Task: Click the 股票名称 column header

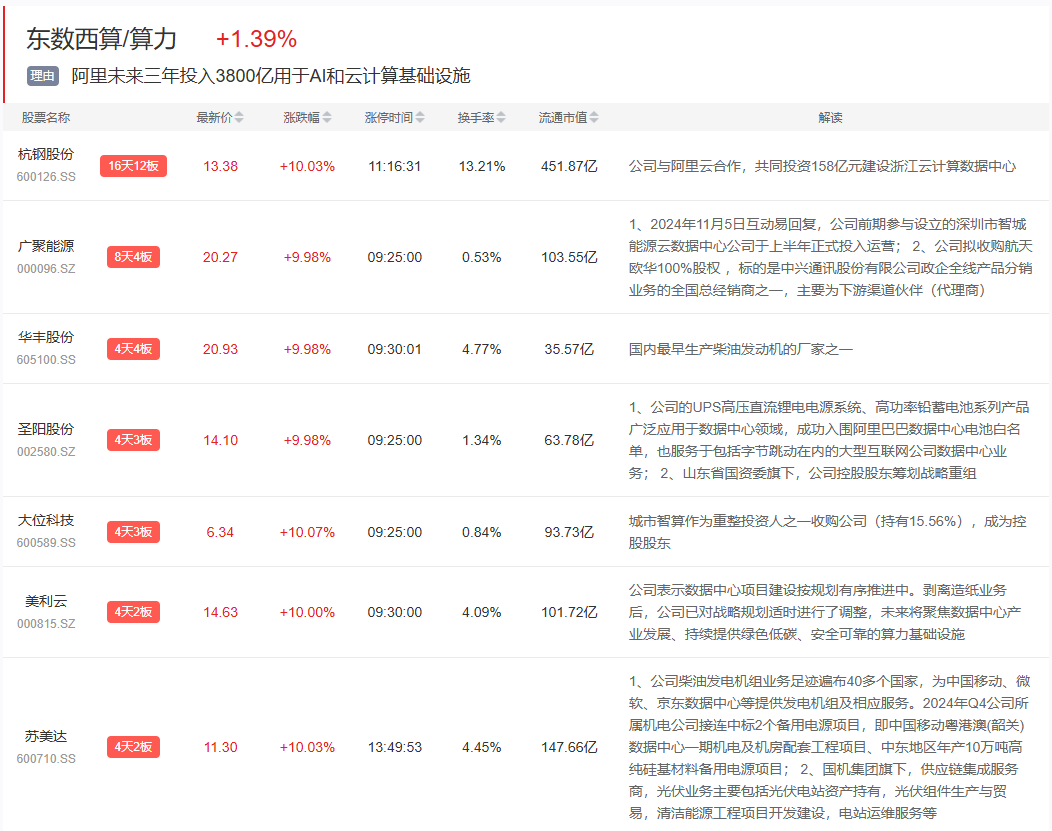Action: (x=46, y=118)
